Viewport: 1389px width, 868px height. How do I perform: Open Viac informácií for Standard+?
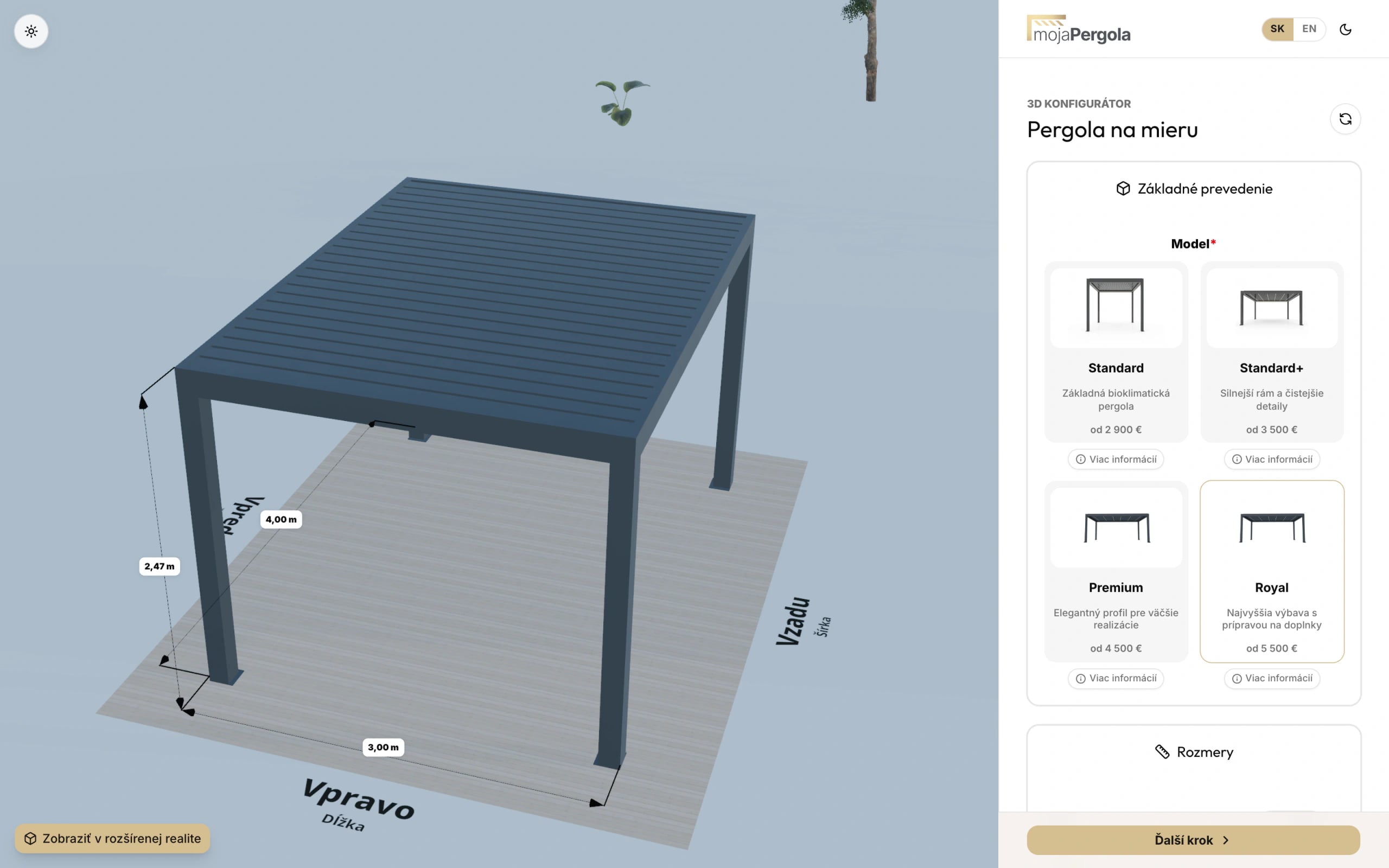1272,459
